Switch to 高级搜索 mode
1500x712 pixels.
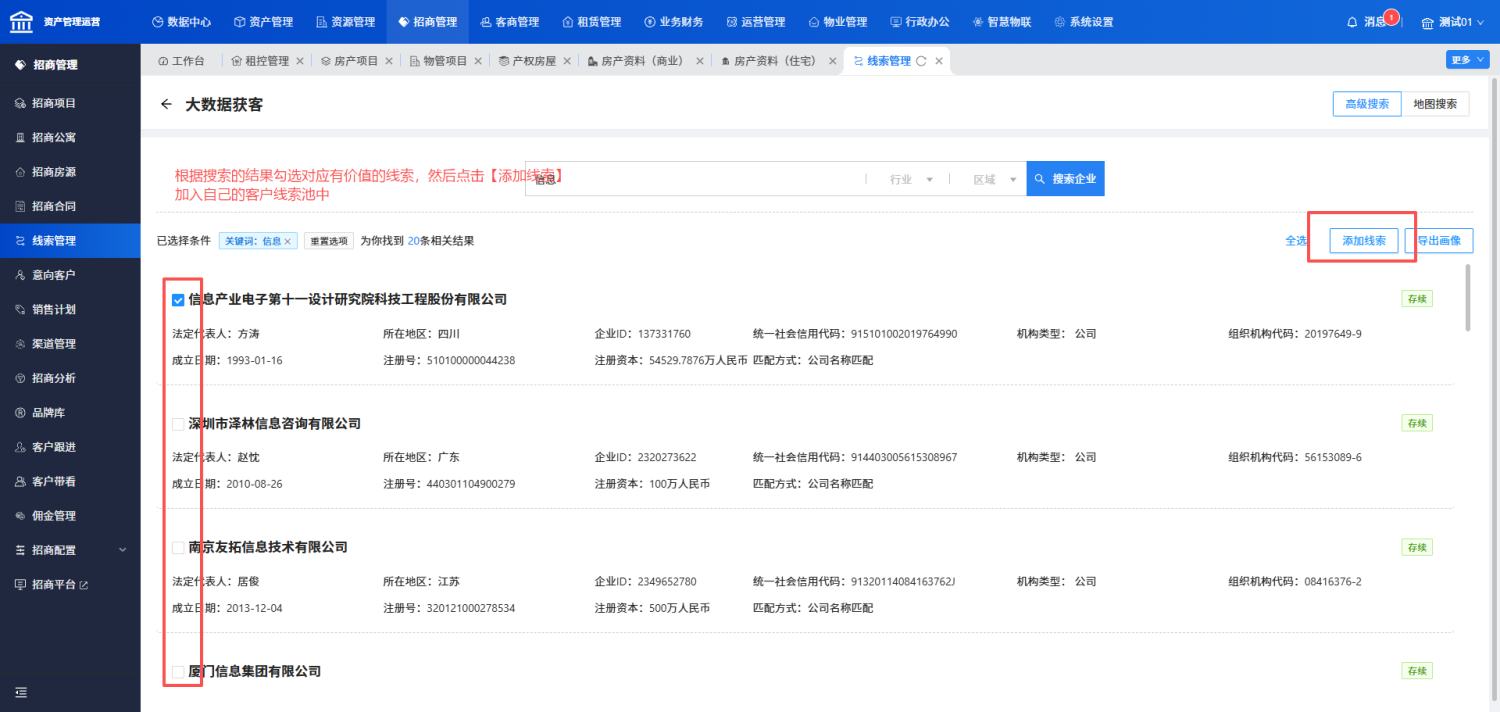[1367, 104]
